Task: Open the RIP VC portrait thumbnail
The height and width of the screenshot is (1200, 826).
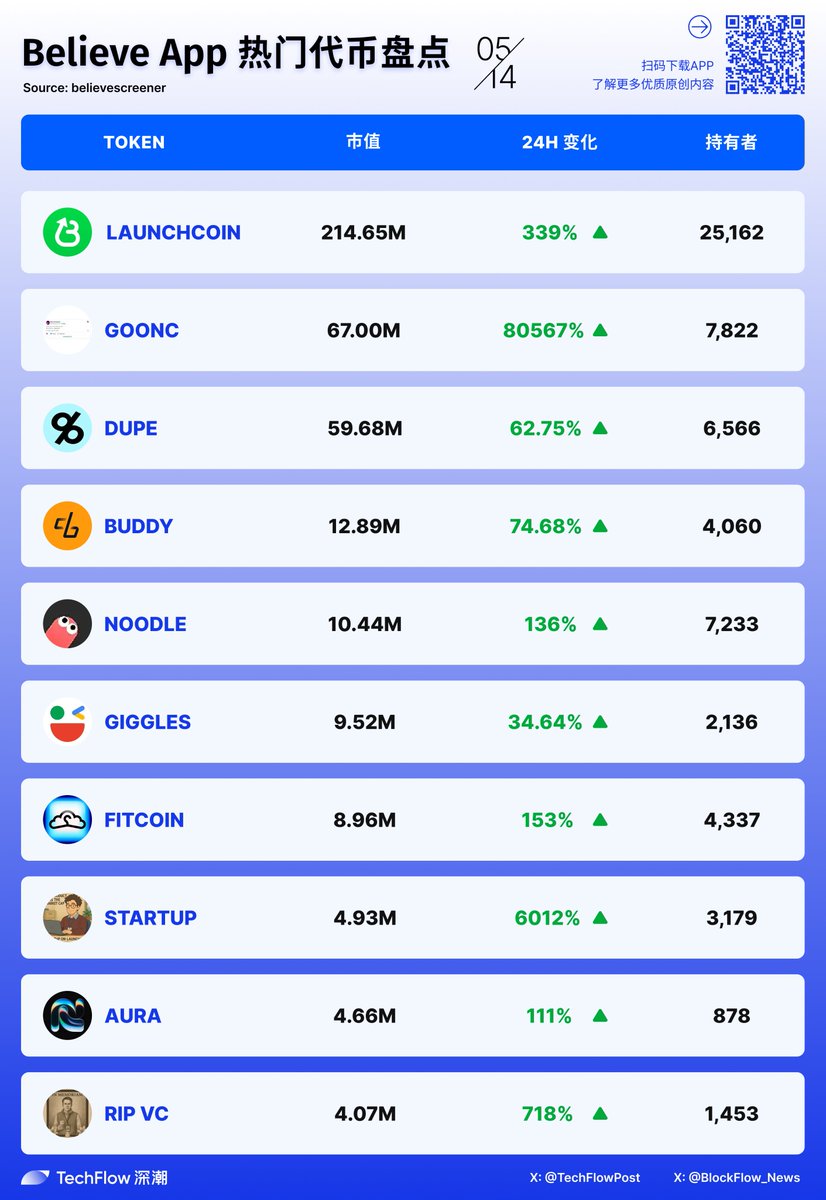Action: (67, 1114)
